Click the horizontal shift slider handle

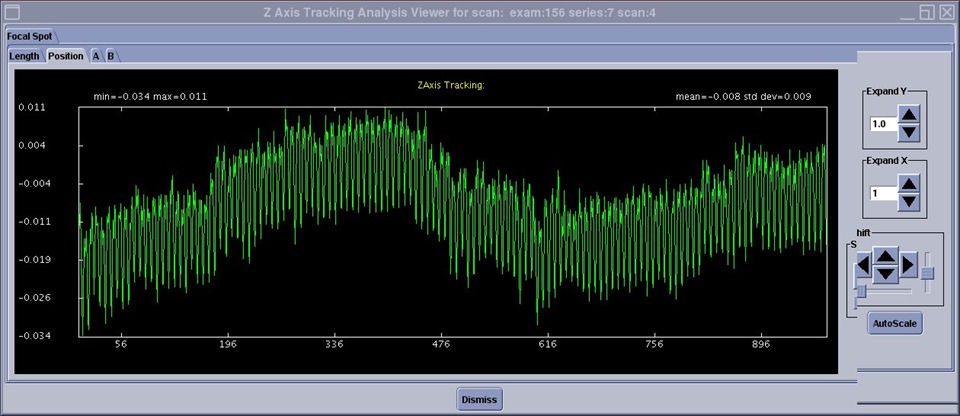tap(860, 290)
